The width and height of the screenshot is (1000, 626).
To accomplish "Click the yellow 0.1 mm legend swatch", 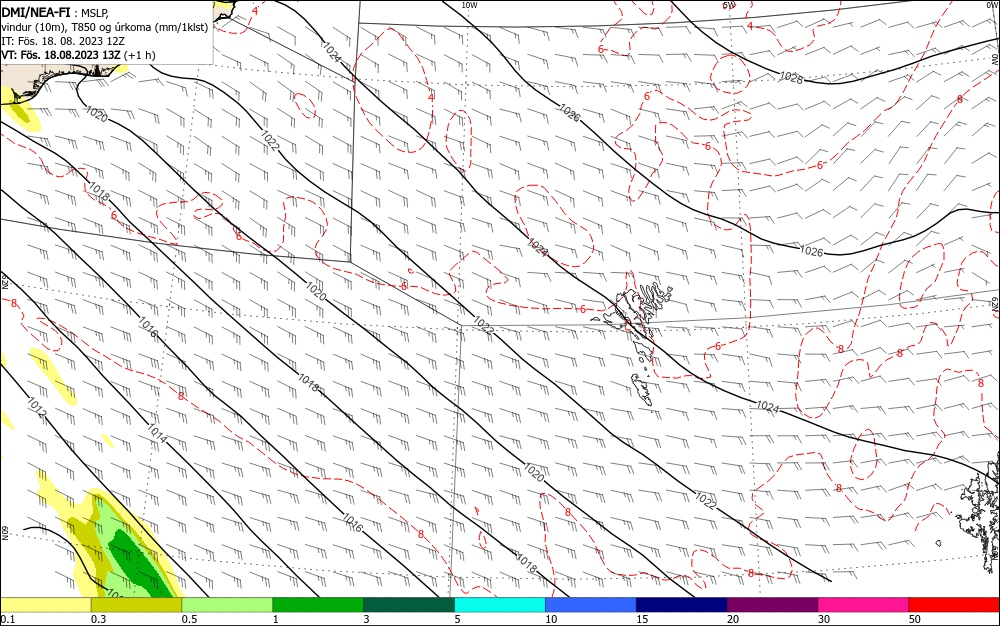I will pos(45,605).
